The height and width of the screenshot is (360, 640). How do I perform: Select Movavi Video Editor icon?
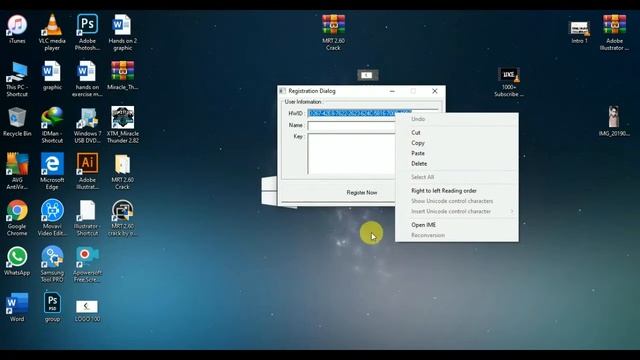[52, 211]
